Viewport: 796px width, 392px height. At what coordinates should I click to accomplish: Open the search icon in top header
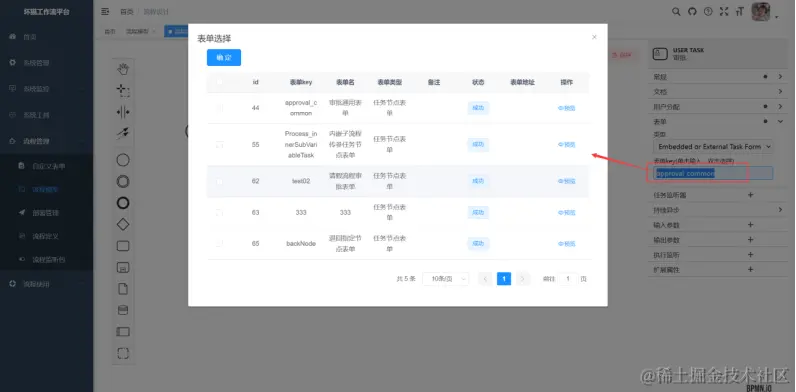click(x=676, y=11)
